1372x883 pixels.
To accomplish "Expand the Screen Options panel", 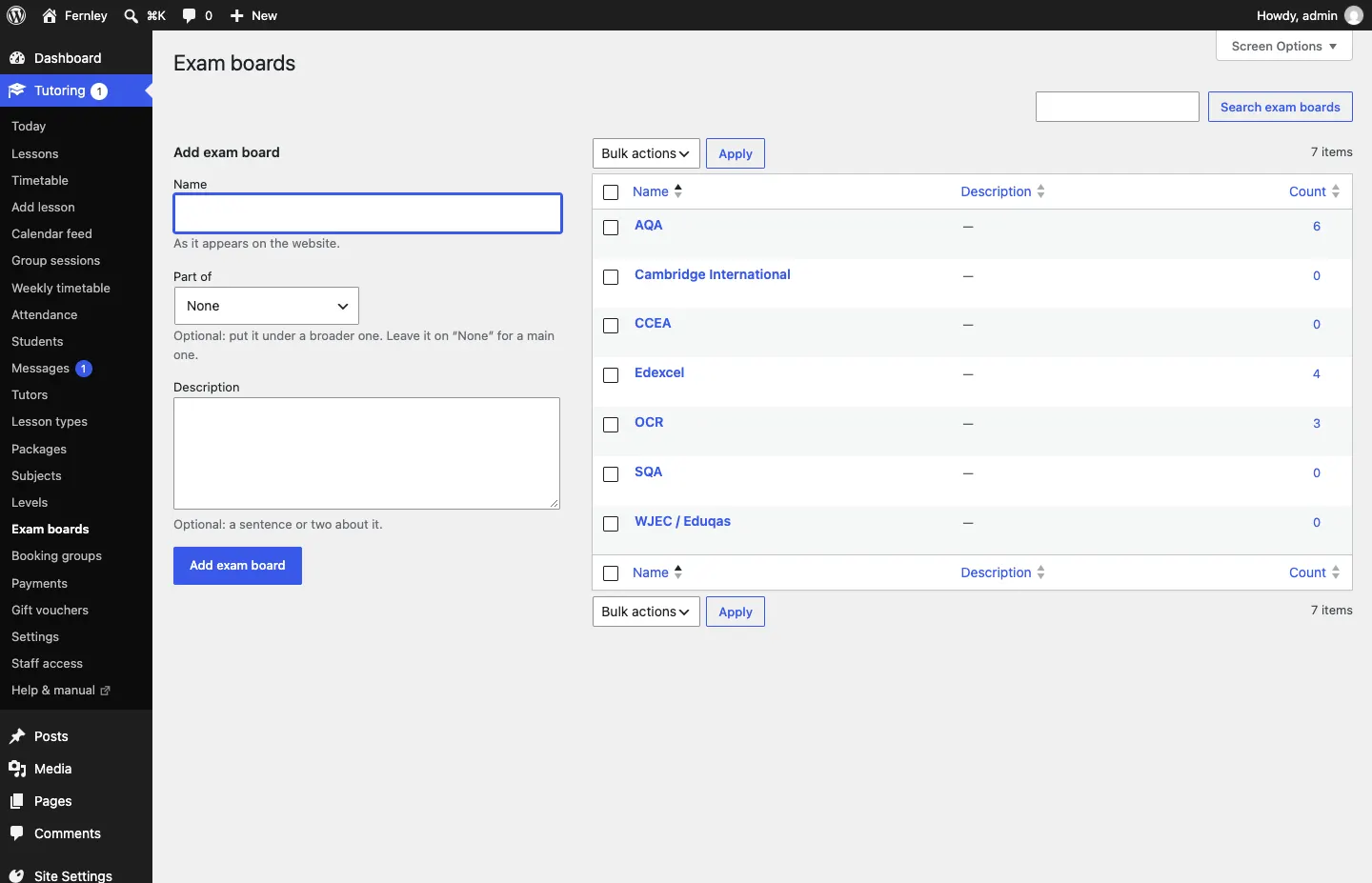I will pos(1284,46).
